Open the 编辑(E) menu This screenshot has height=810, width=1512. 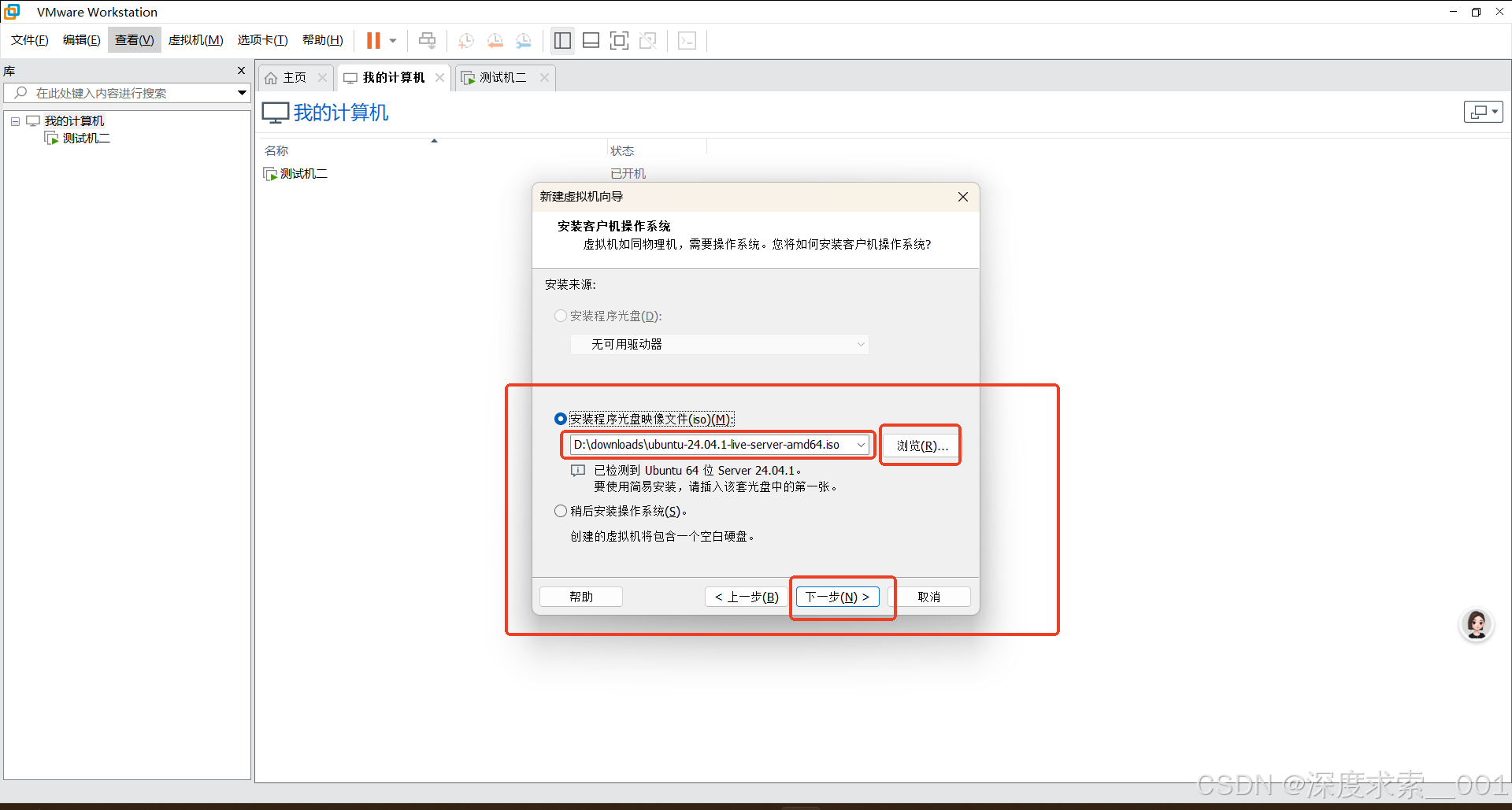coord(82,40)
